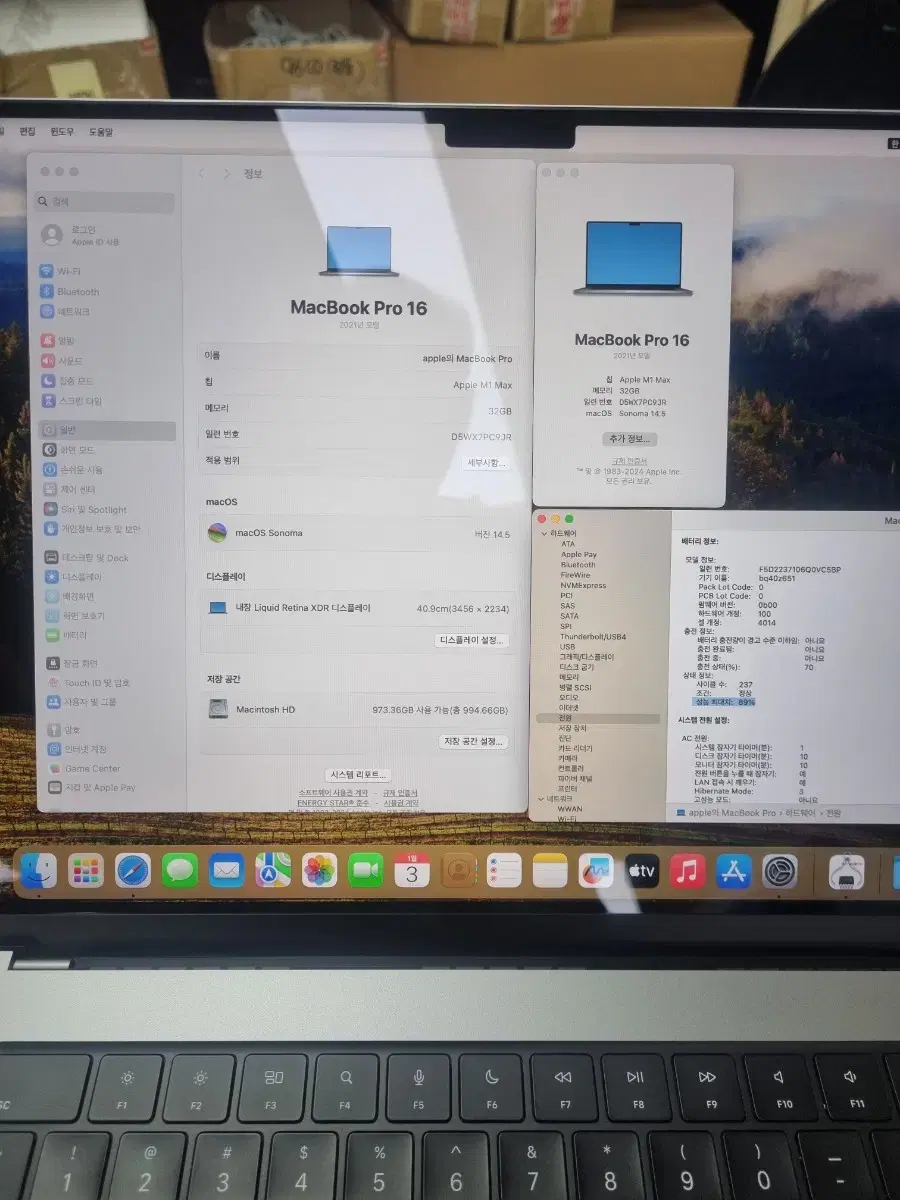Open Notes from the Dock
This screenshot has height=1200, width=900.
[x=550, y=871]
